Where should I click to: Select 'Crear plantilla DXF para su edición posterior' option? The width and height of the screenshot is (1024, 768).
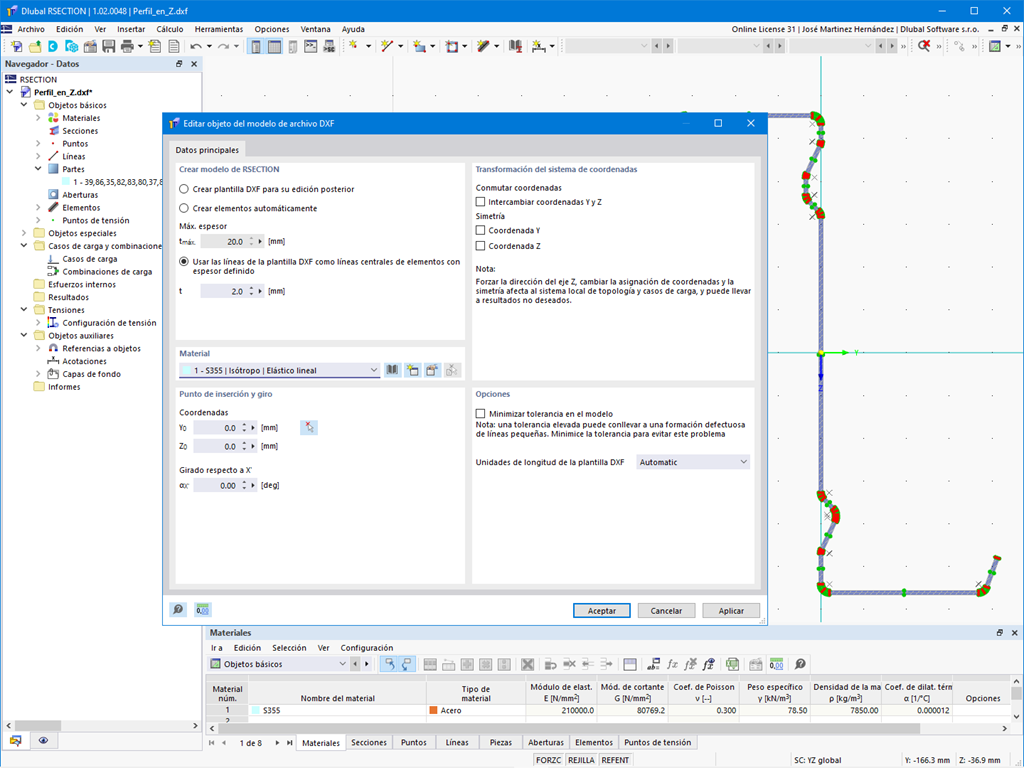[184, 189]
